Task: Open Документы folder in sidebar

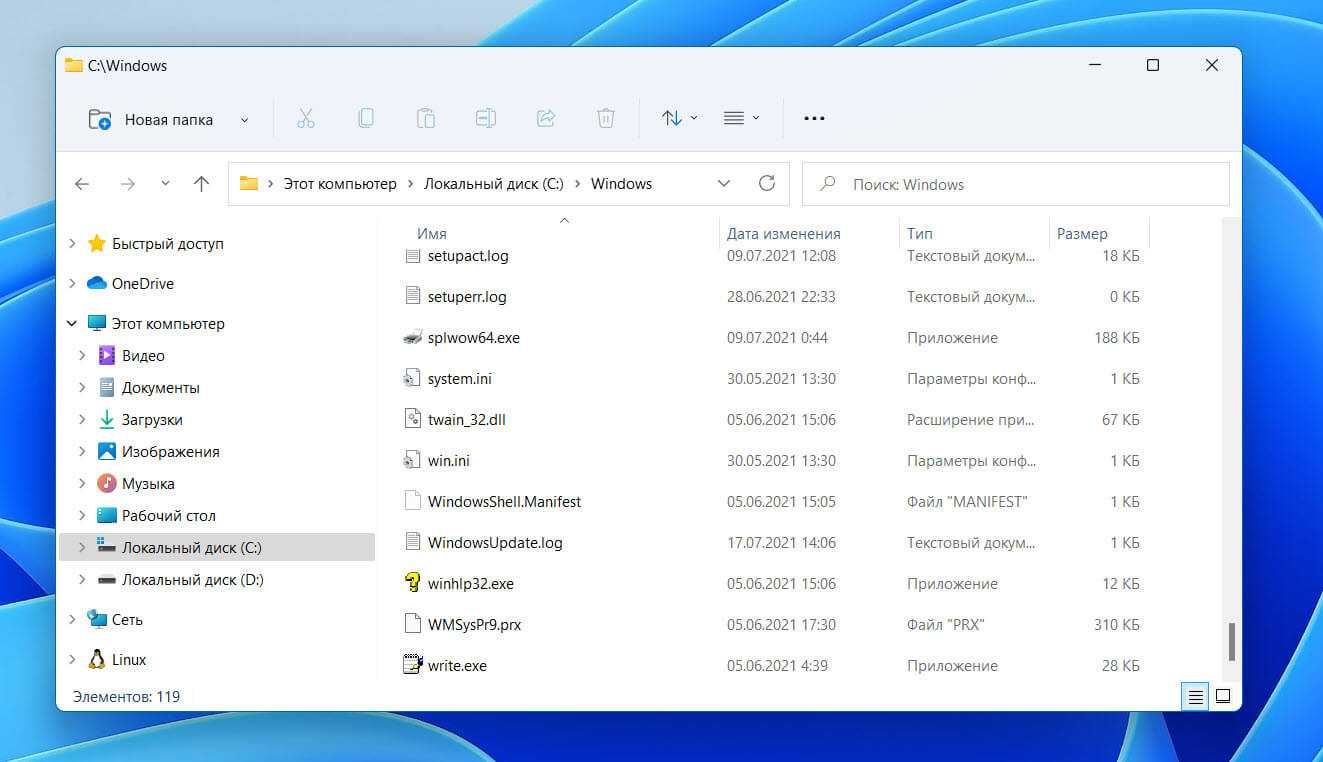Action: pos(161,387)
